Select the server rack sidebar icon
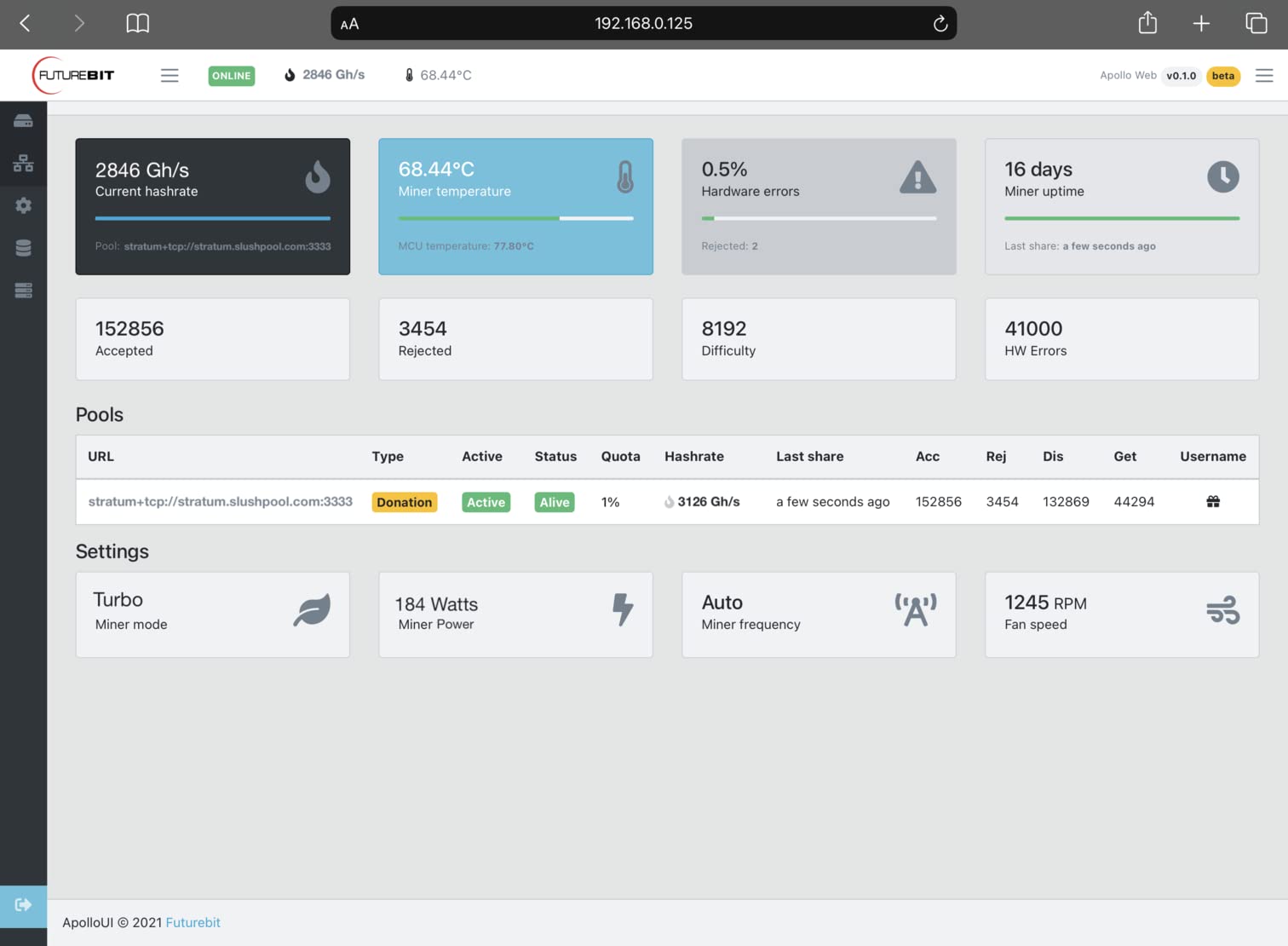Viewport: 1288px width, 946px height. (x=23, y=291)
